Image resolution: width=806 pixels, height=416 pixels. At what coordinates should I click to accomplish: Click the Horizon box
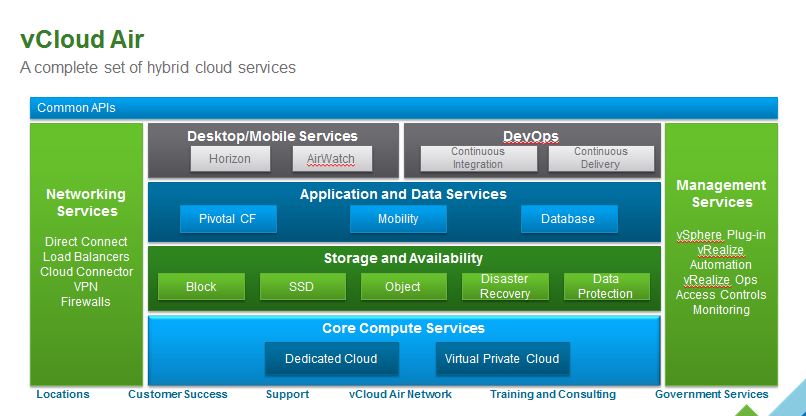pyautogui.click(x=230, y=159)
